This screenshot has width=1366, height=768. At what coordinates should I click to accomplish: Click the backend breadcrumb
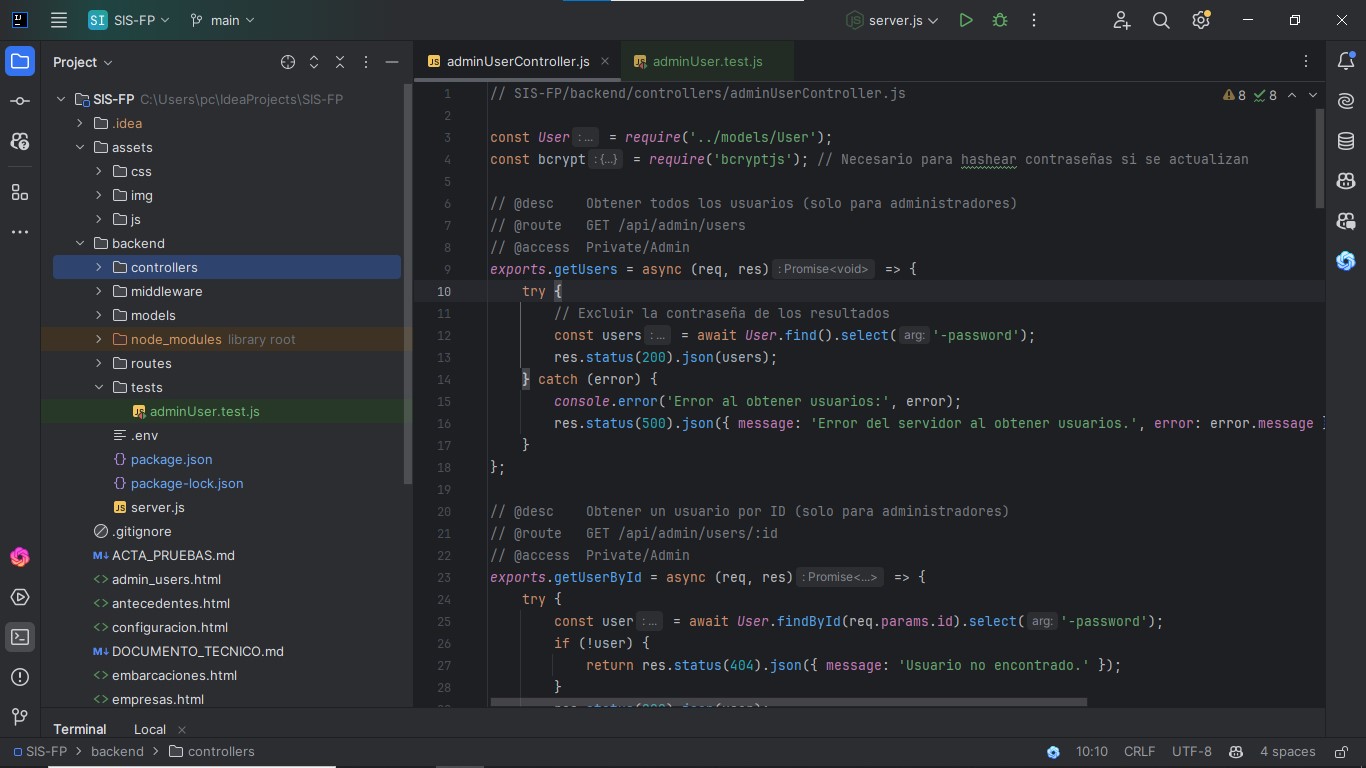117,751
